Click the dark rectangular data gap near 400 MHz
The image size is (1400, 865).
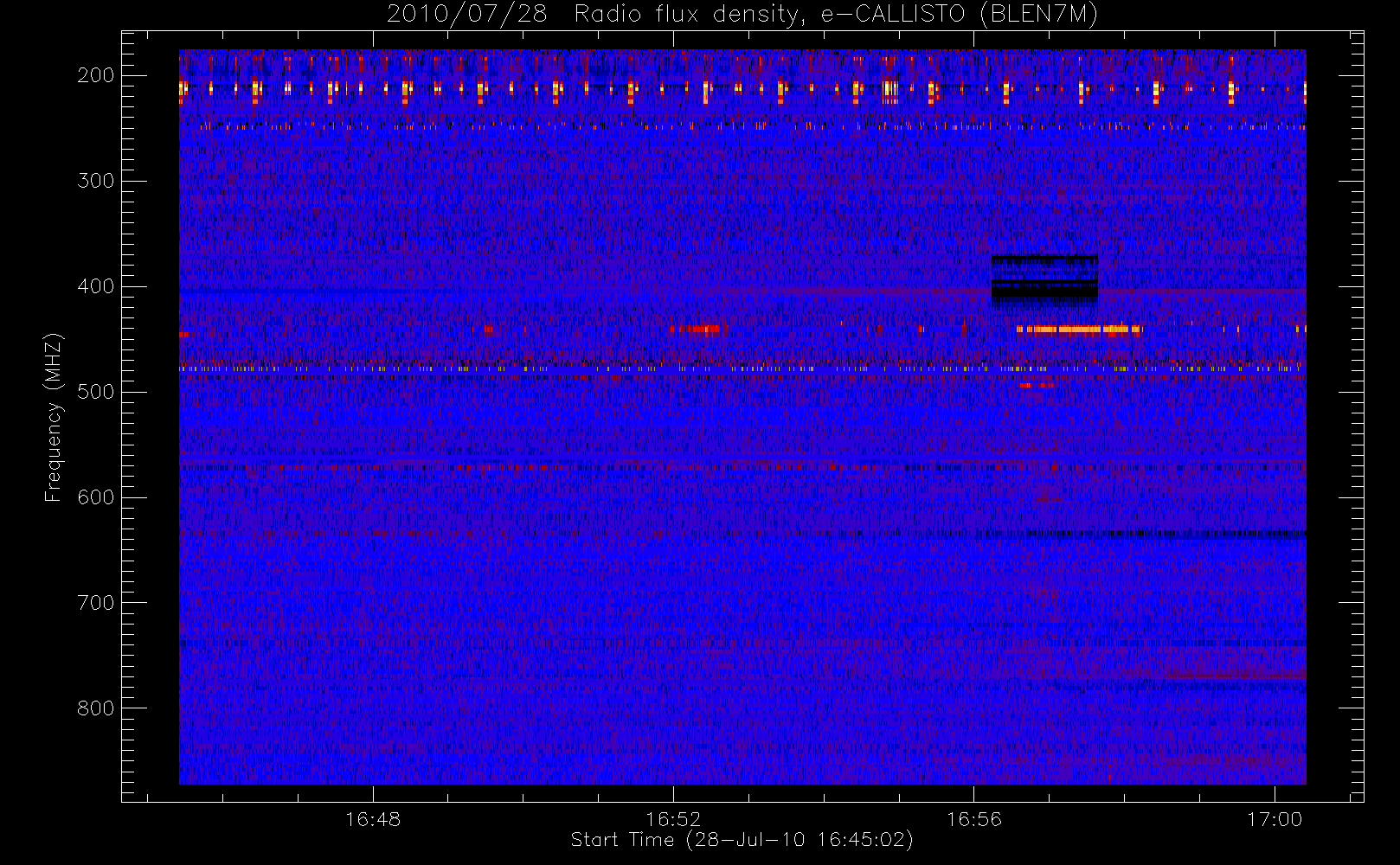[x=1044, y=281]
